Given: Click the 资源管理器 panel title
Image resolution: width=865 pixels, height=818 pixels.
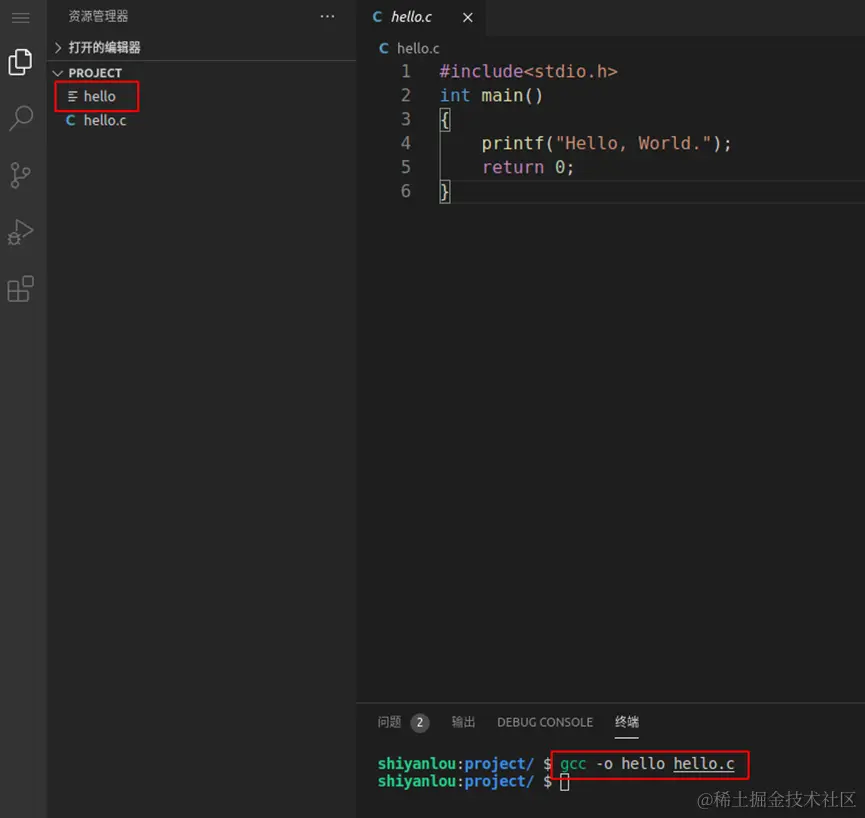Looking at the screenshot, I should click(x=98, y=17).
